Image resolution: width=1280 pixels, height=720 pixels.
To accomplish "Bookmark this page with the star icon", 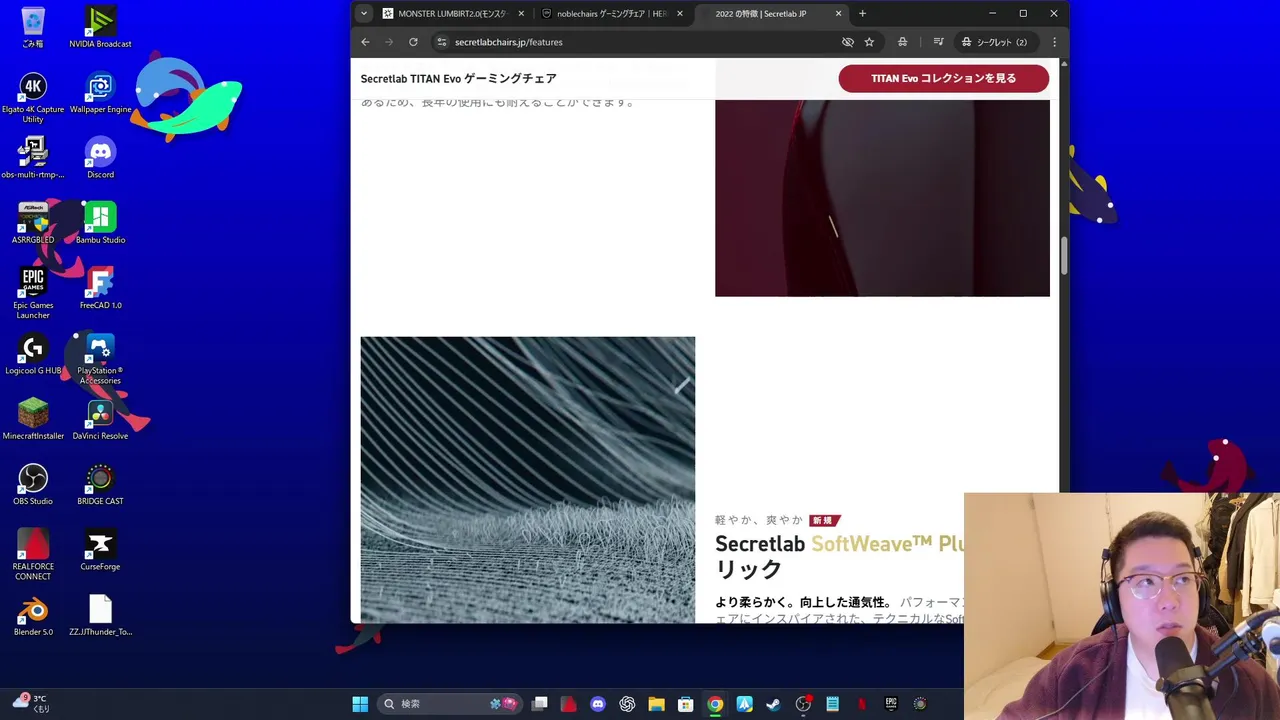I will pyautogui.click(x=869, y=42).
